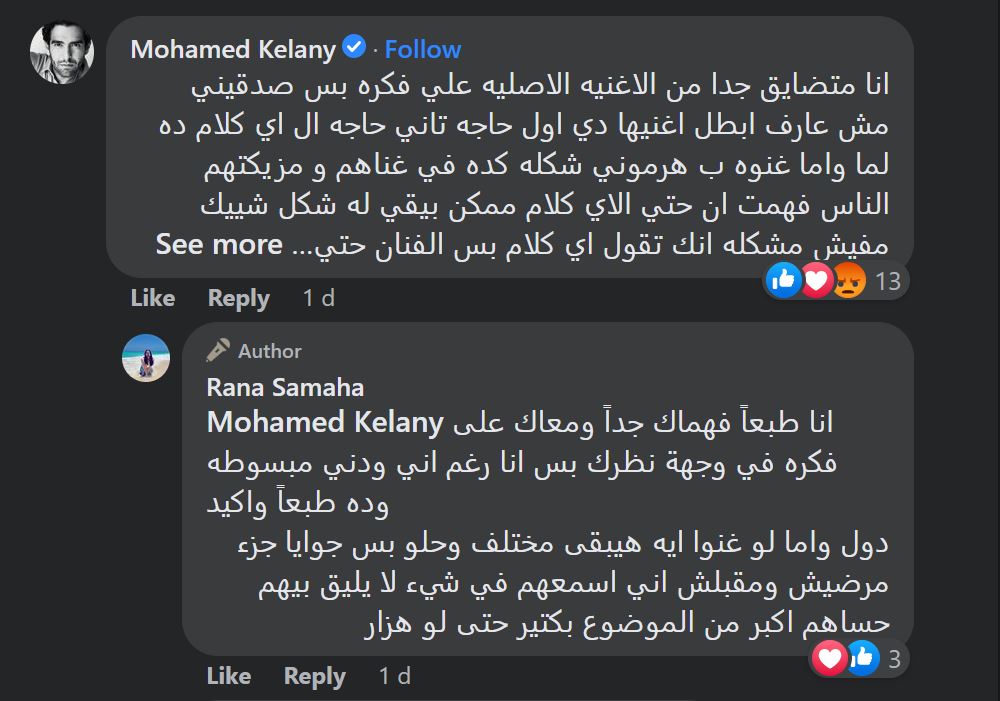This screenshot has width=1000, height=701.
Task: Click the angry face reaction on Kelany's comment
Action: pyautogui.click(x=848, y=282)
